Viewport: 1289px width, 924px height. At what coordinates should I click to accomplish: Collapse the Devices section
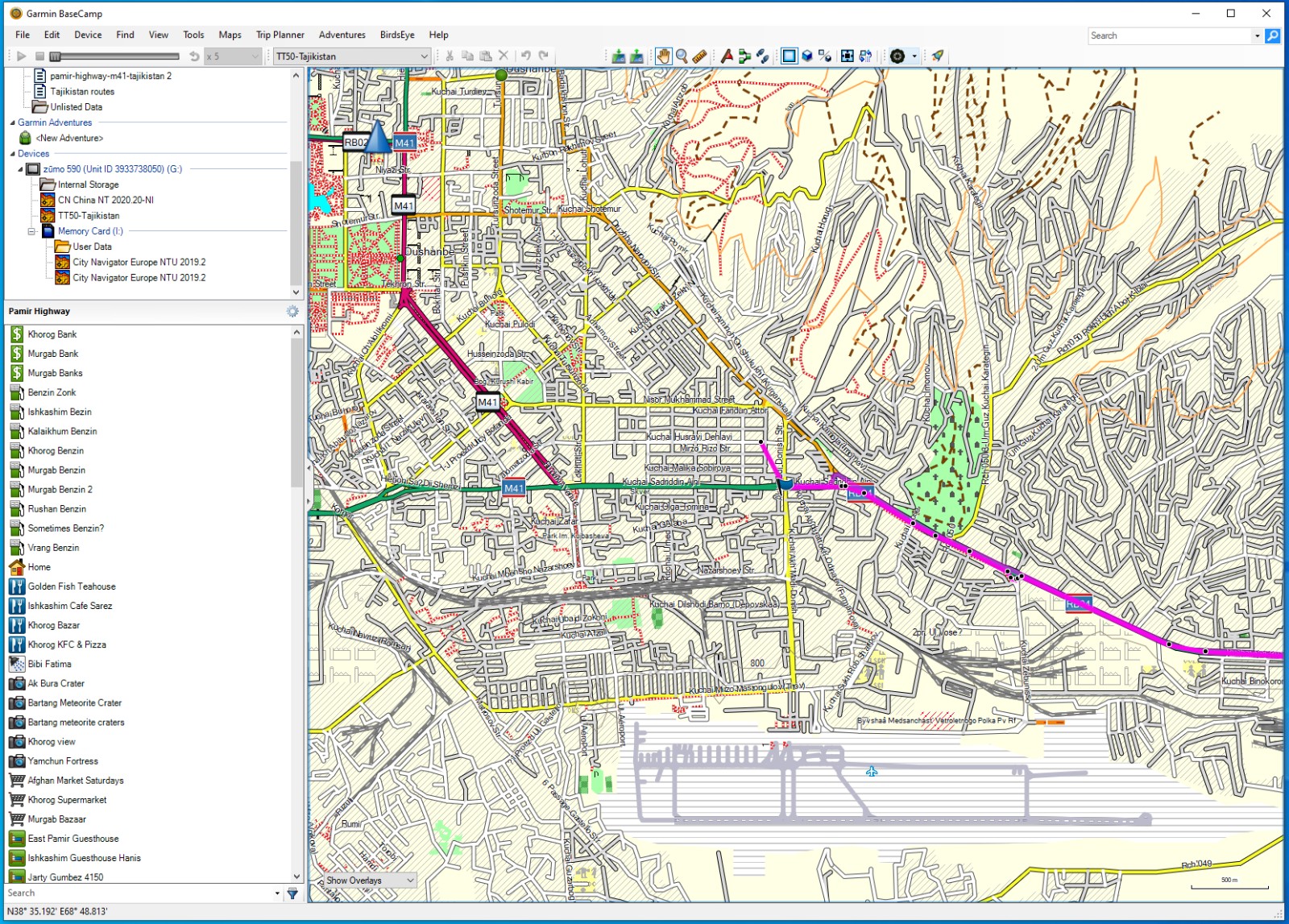12,154
